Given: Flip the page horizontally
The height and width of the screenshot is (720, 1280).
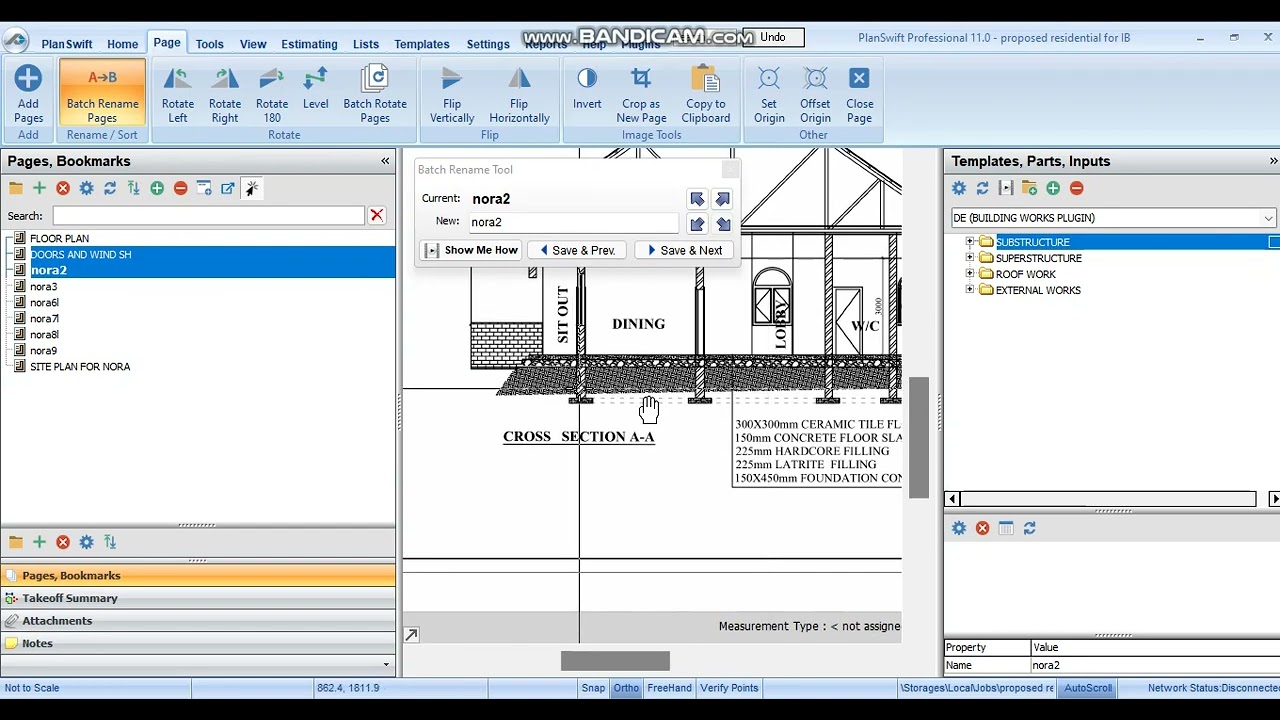Looking at the screenshot, I should pyautogui.click(x=519, y=94).
